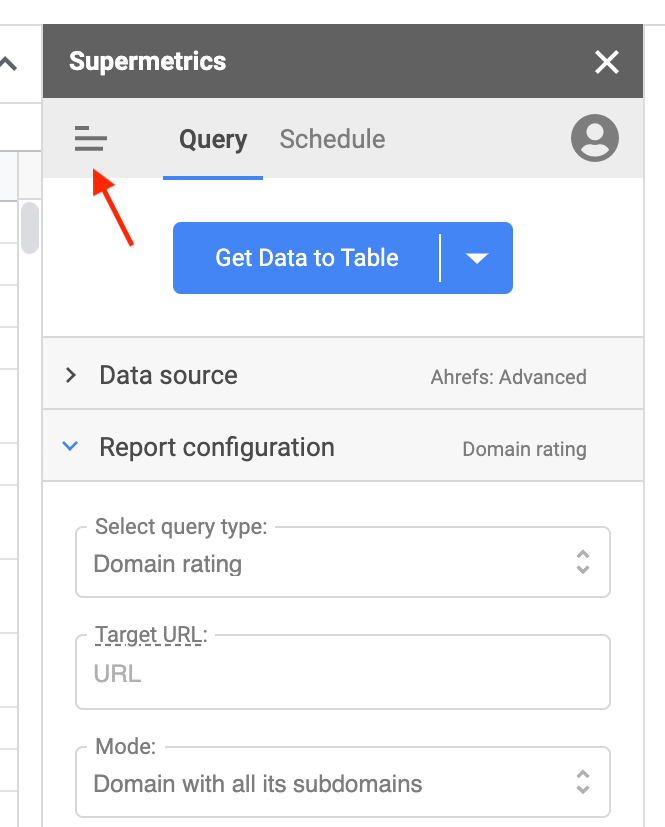Click the Ahrefs: Advanced source label
This screenshot has width=665, height=827.
click(x=508, y=377)
